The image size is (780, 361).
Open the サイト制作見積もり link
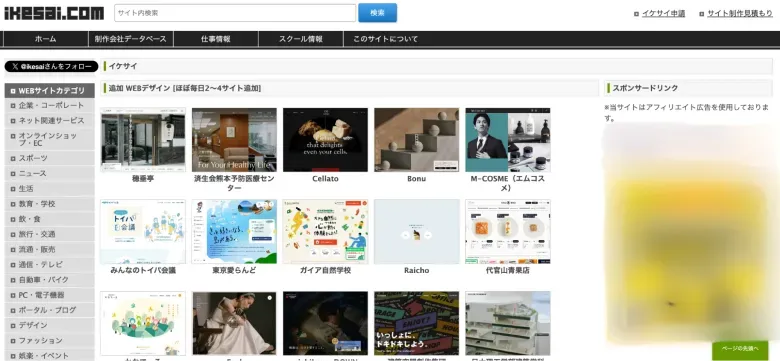click(x=740, y=14)
